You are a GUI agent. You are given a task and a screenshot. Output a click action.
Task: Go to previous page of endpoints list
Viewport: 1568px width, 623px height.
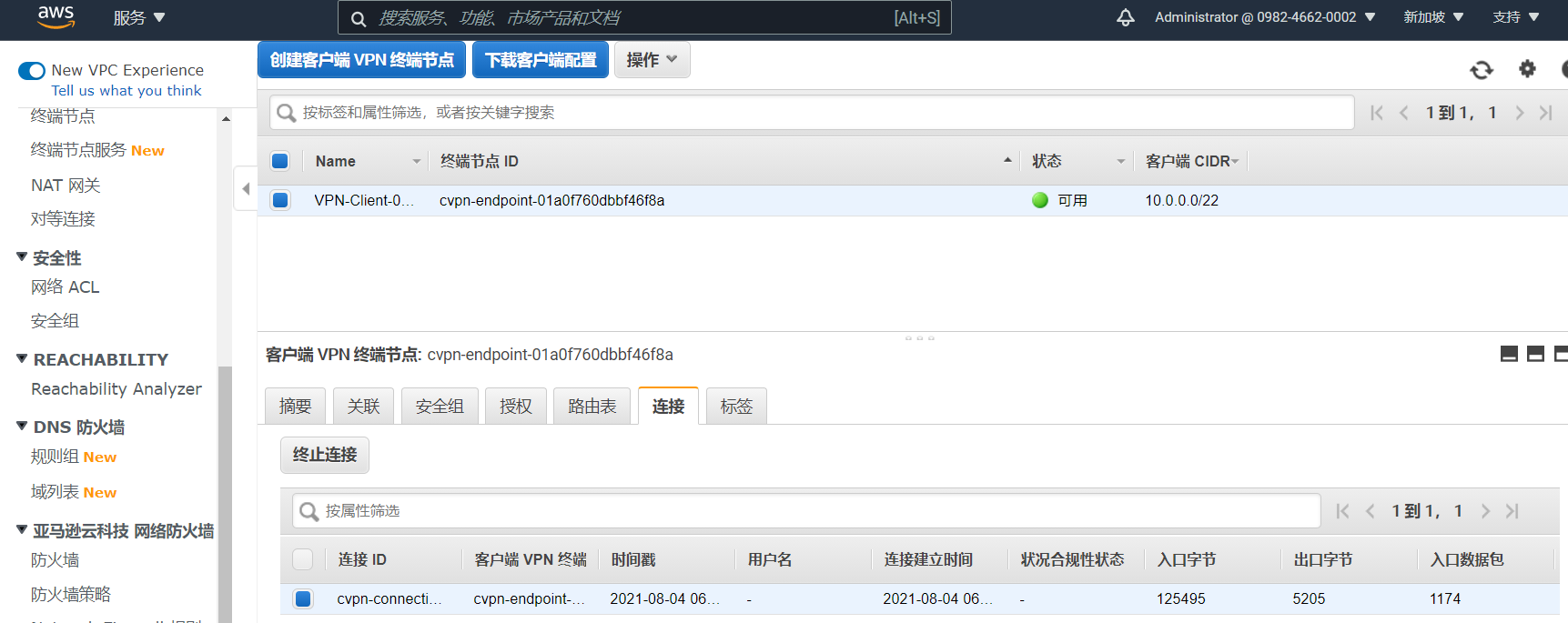(1404, 113)
